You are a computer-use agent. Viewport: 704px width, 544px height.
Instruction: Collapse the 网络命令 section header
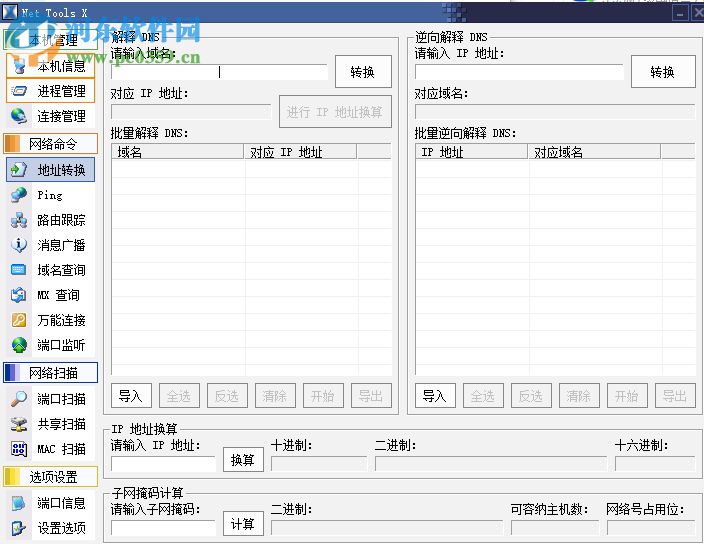point(50,144)
